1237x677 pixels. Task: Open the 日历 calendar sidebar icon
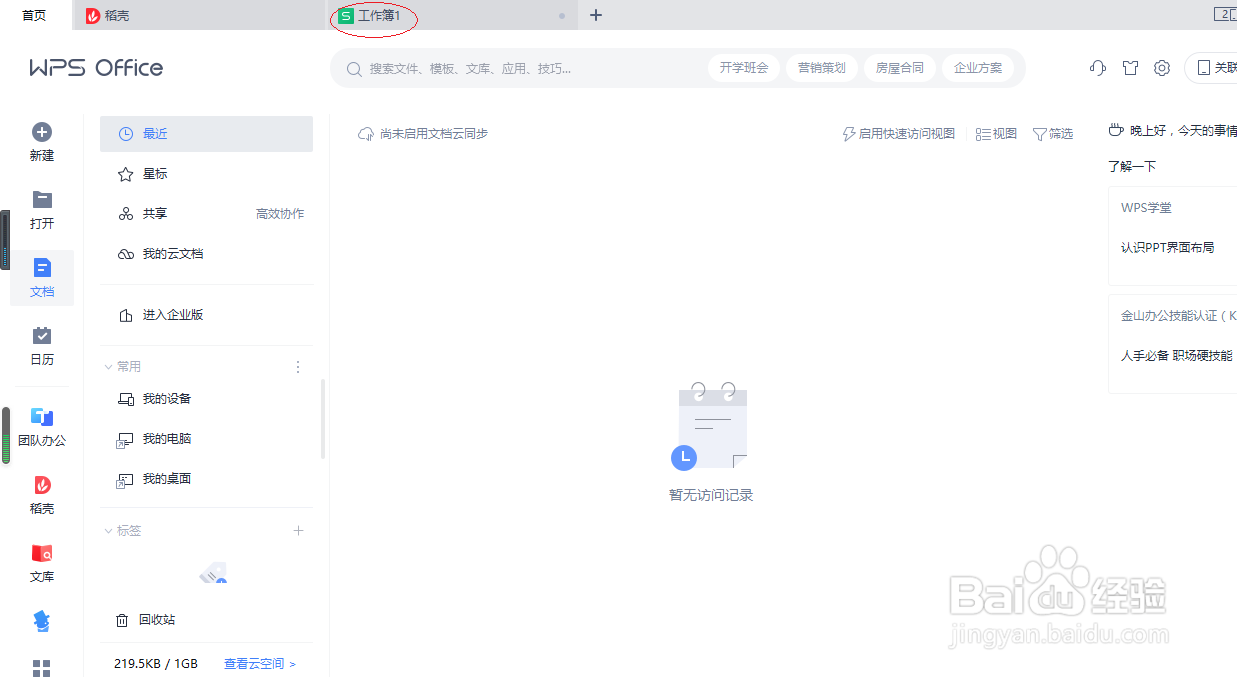coord(41,337)
